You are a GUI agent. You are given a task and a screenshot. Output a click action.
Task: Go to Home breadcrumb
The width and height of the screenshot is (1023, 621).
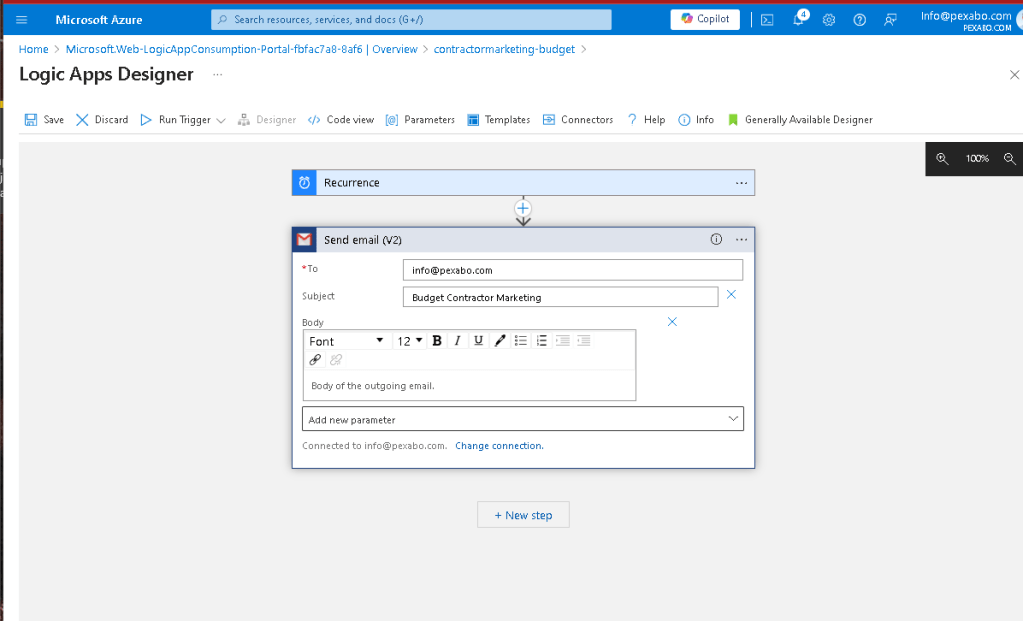pyautogui.click(x=33, y=50)
